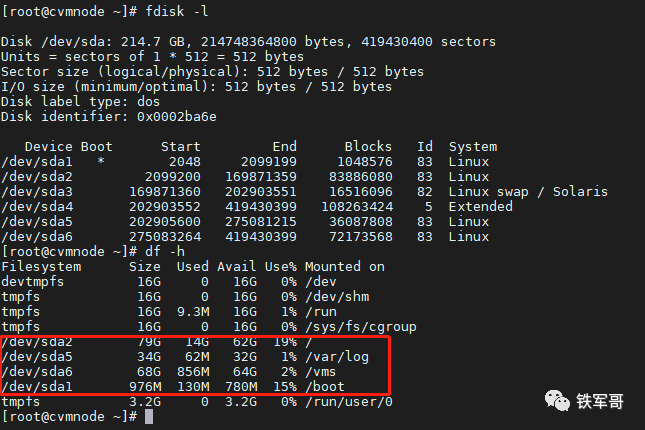
Task: Select the 856M used value for sda6
Action: 193,372
